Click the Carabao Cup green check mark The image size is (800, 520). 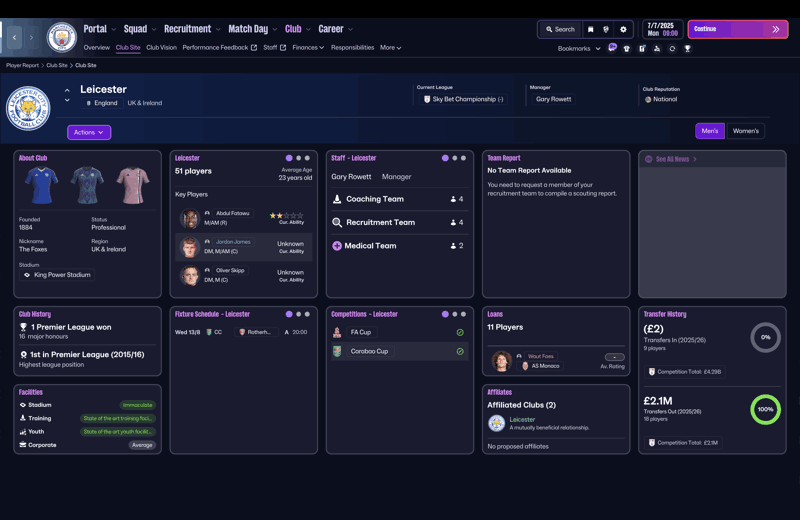click(x=460, y=351)
